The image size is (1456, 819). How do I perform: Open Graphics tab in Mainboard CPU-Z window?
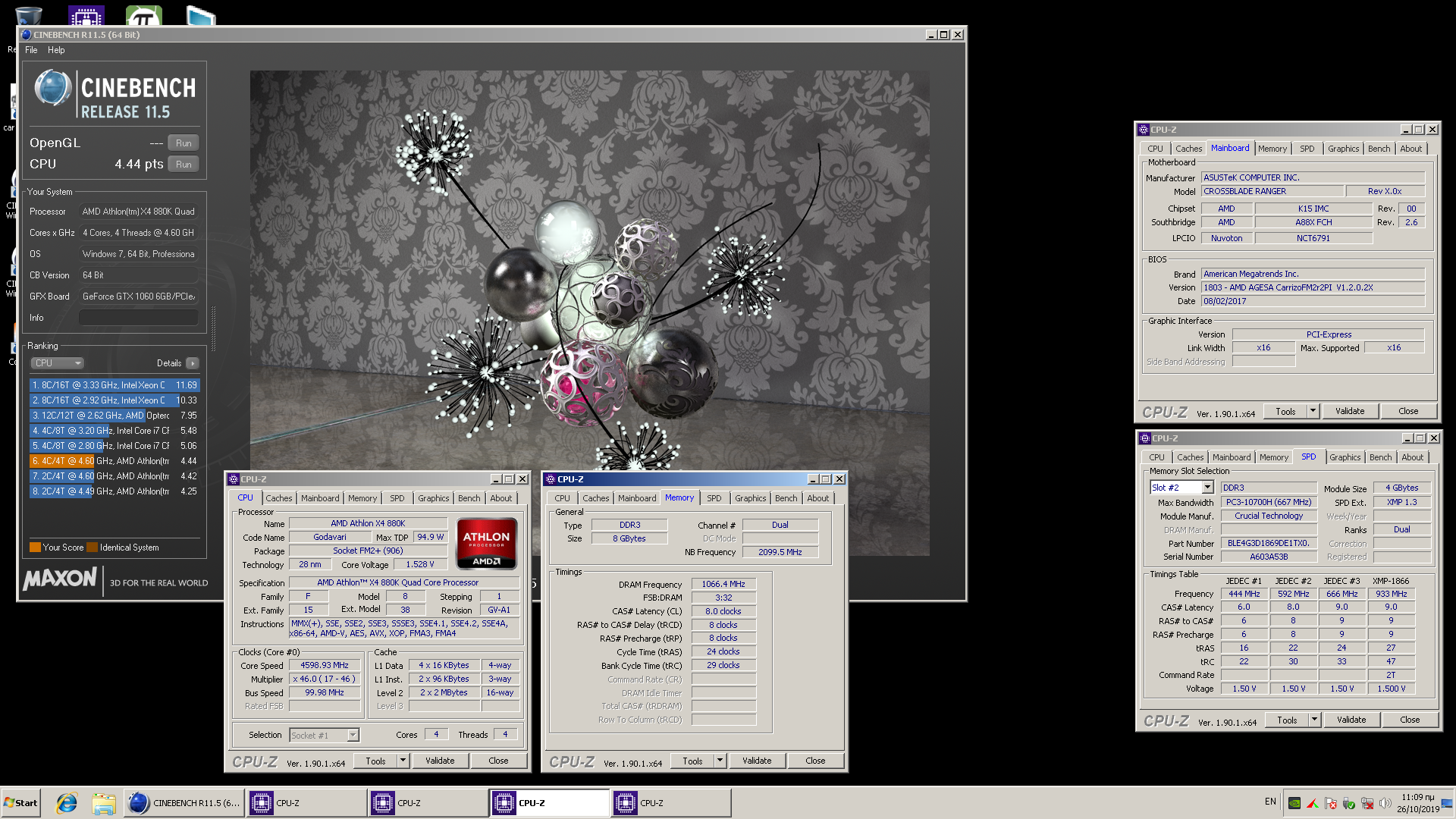1343,149
